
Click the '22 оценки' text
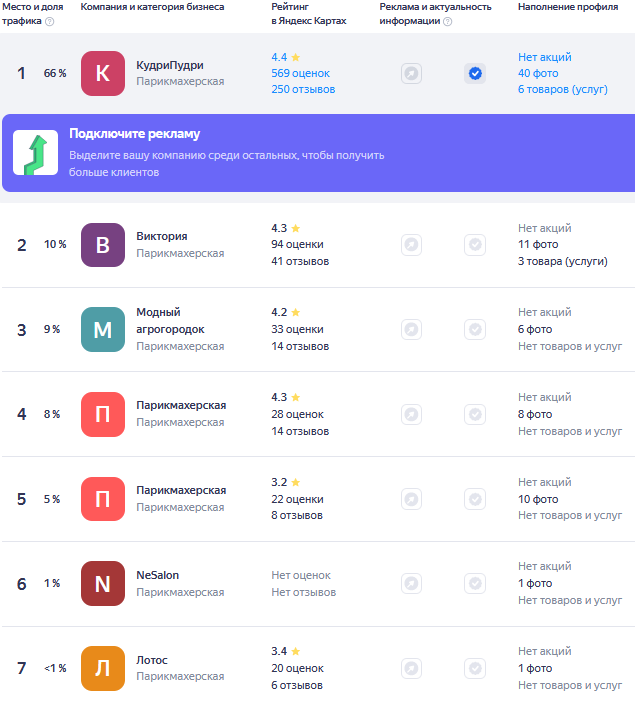pos(297,499)
